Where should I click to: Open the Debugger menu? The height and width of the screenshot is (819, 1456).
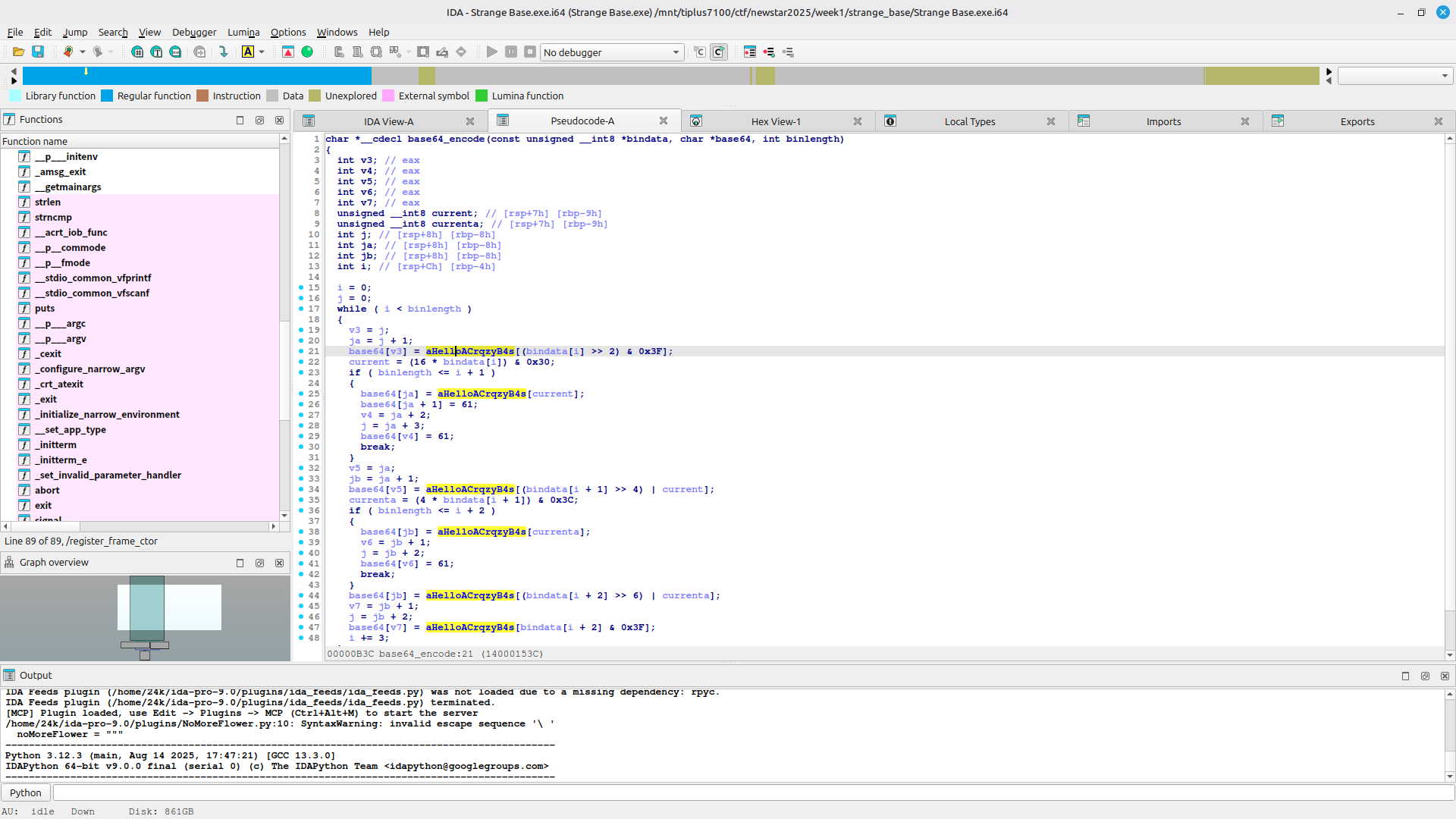point(194,32)
